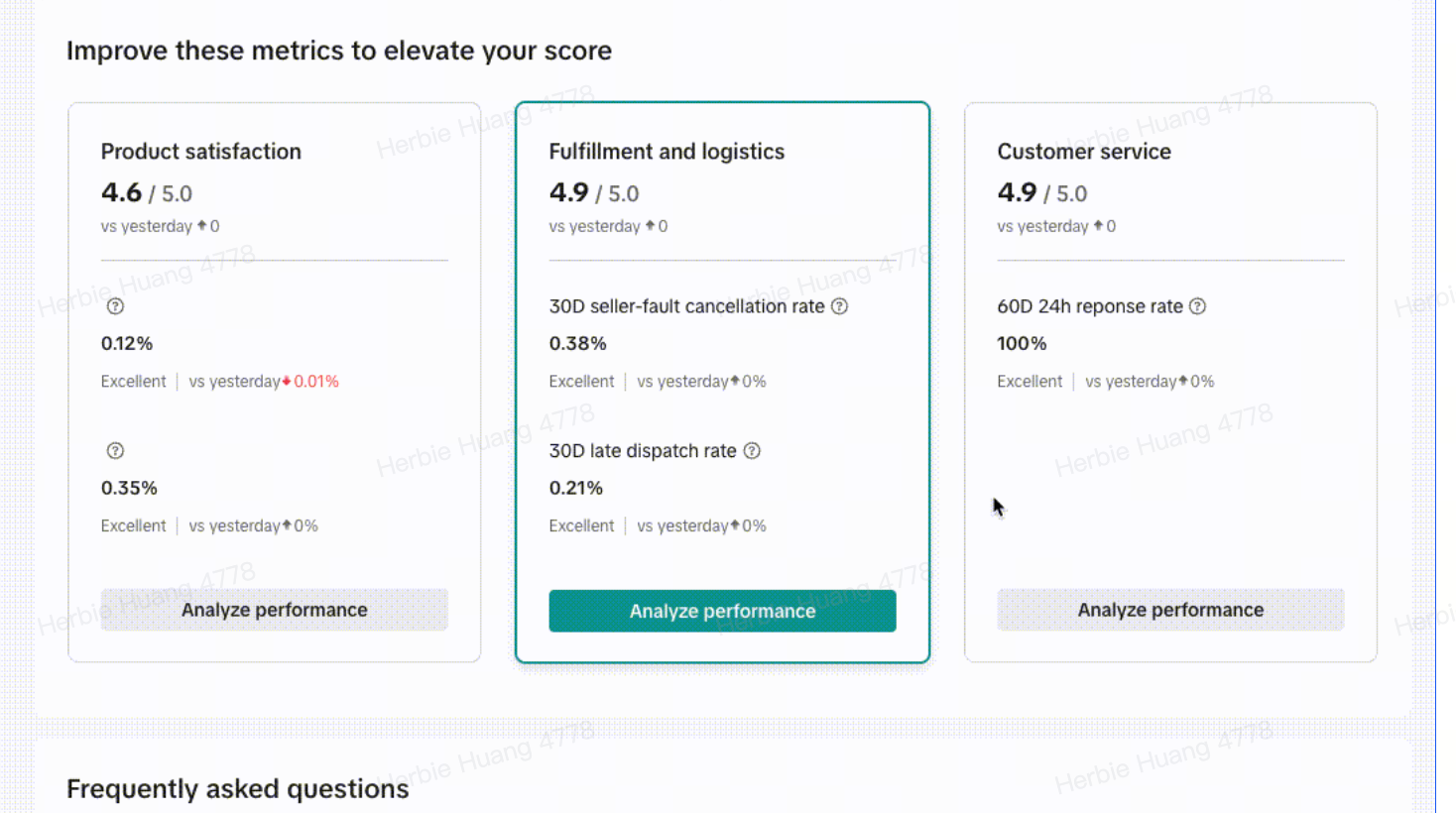Click the 0.21% late dispatch value
Screen dimensions: 1456x813
pyautogui.click(x=575, y=488)
